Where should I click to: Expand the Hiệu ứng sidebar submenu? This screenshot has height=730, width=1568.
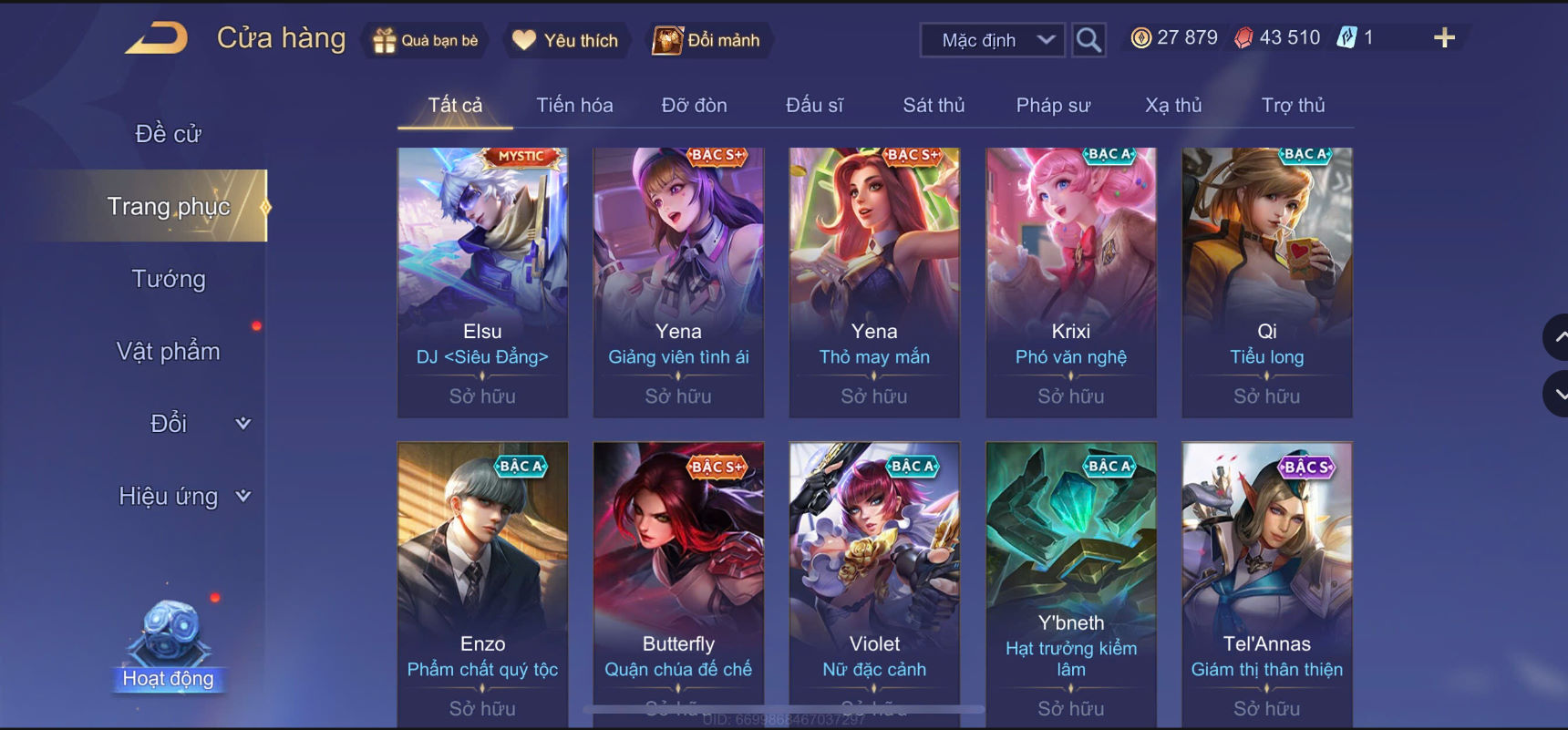(x=242, y=496)
